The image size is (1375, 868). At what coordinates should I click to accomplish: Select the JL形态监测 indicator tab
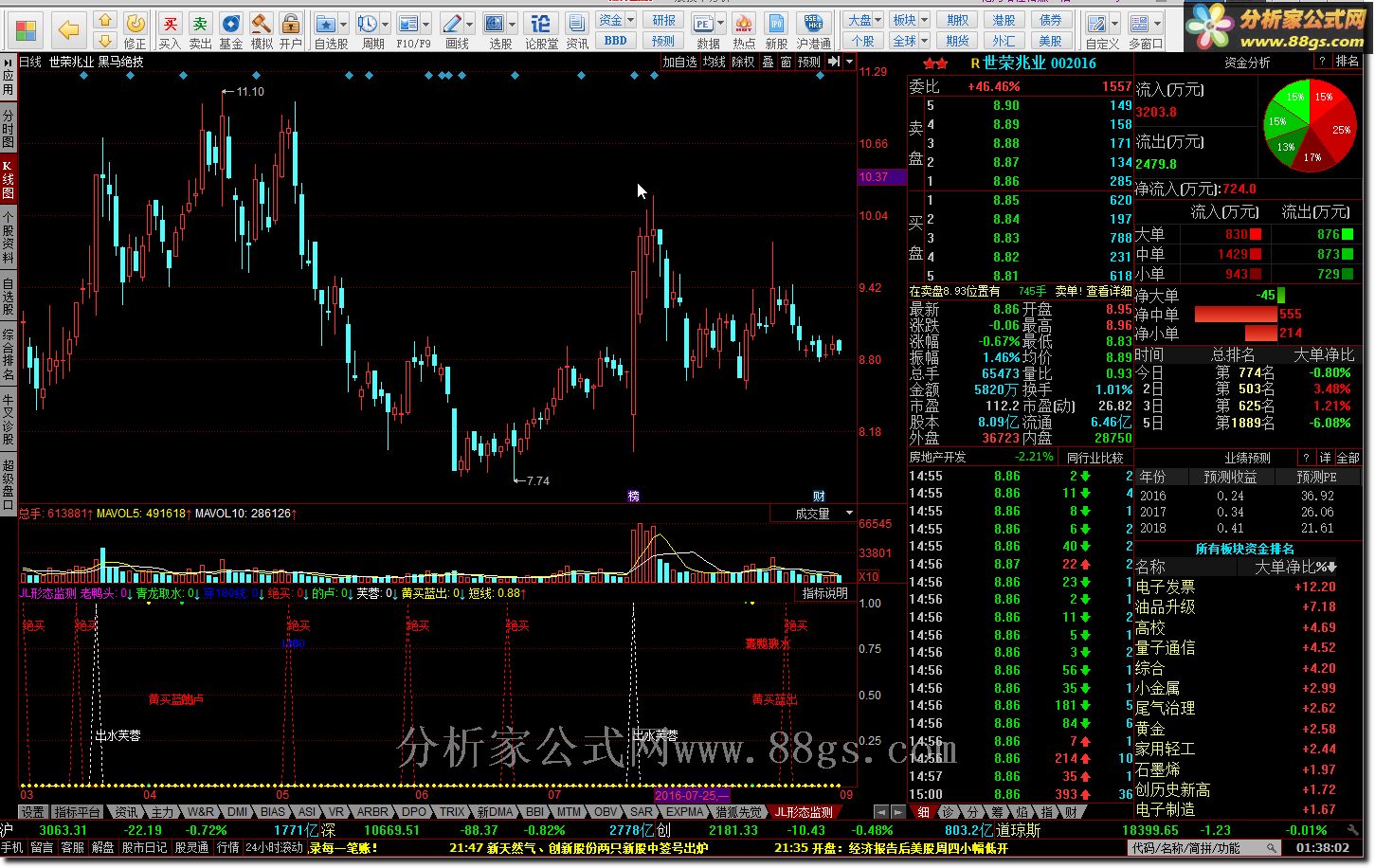coord(804,813)
